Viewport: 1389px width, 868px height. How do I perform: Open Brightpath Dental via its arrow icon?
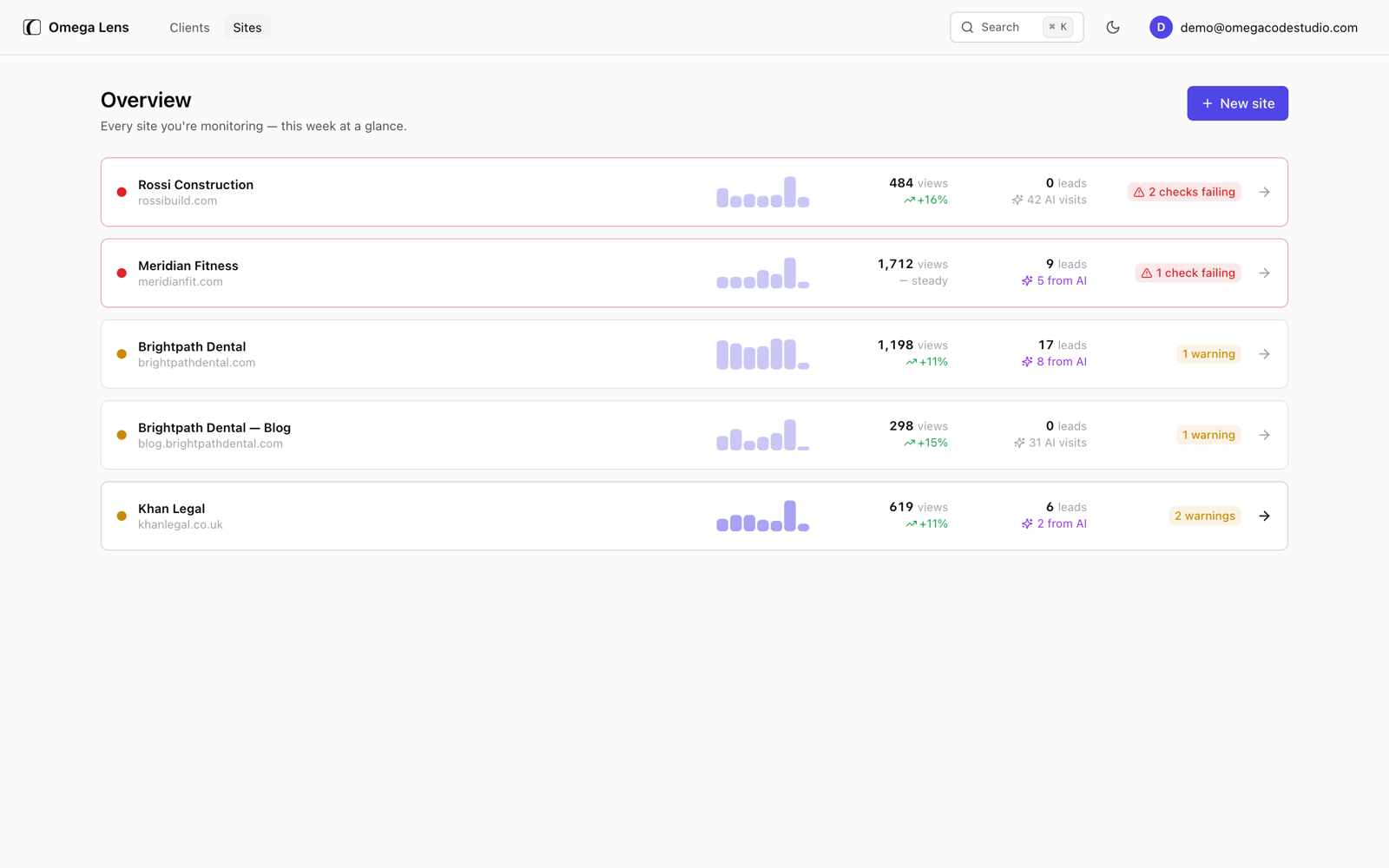(x=1264, y=354)
